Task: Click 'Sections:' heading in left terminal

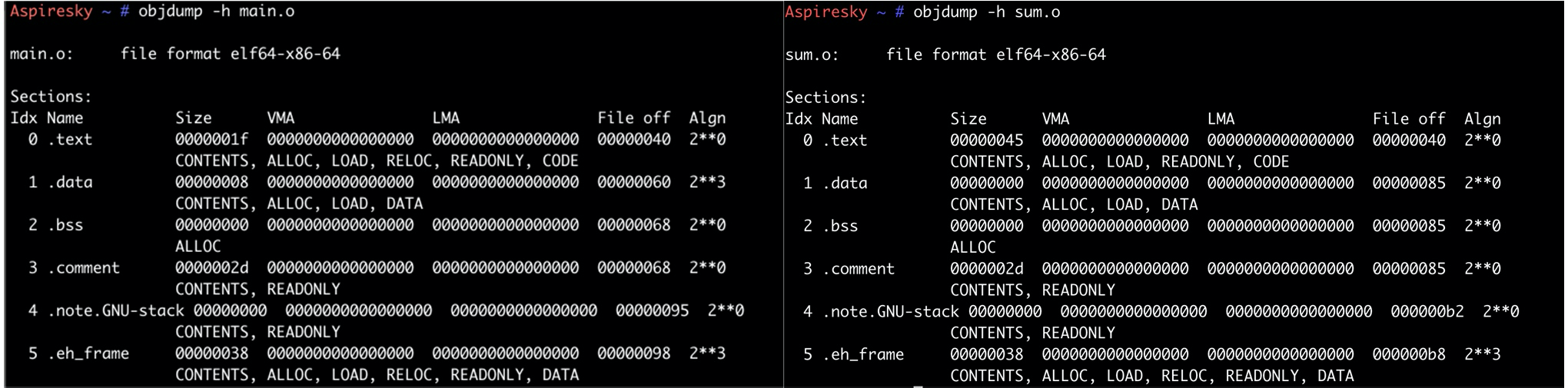Action: pos(51,97)
